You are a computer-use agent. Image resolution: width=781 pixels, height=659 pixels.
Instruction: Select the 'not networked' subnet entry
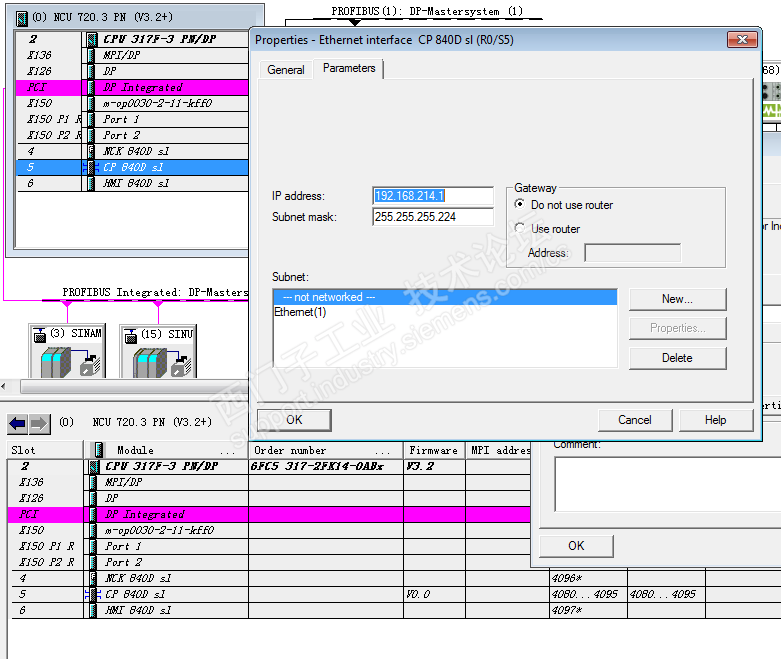pyautogui.click(x=445, y=297)
